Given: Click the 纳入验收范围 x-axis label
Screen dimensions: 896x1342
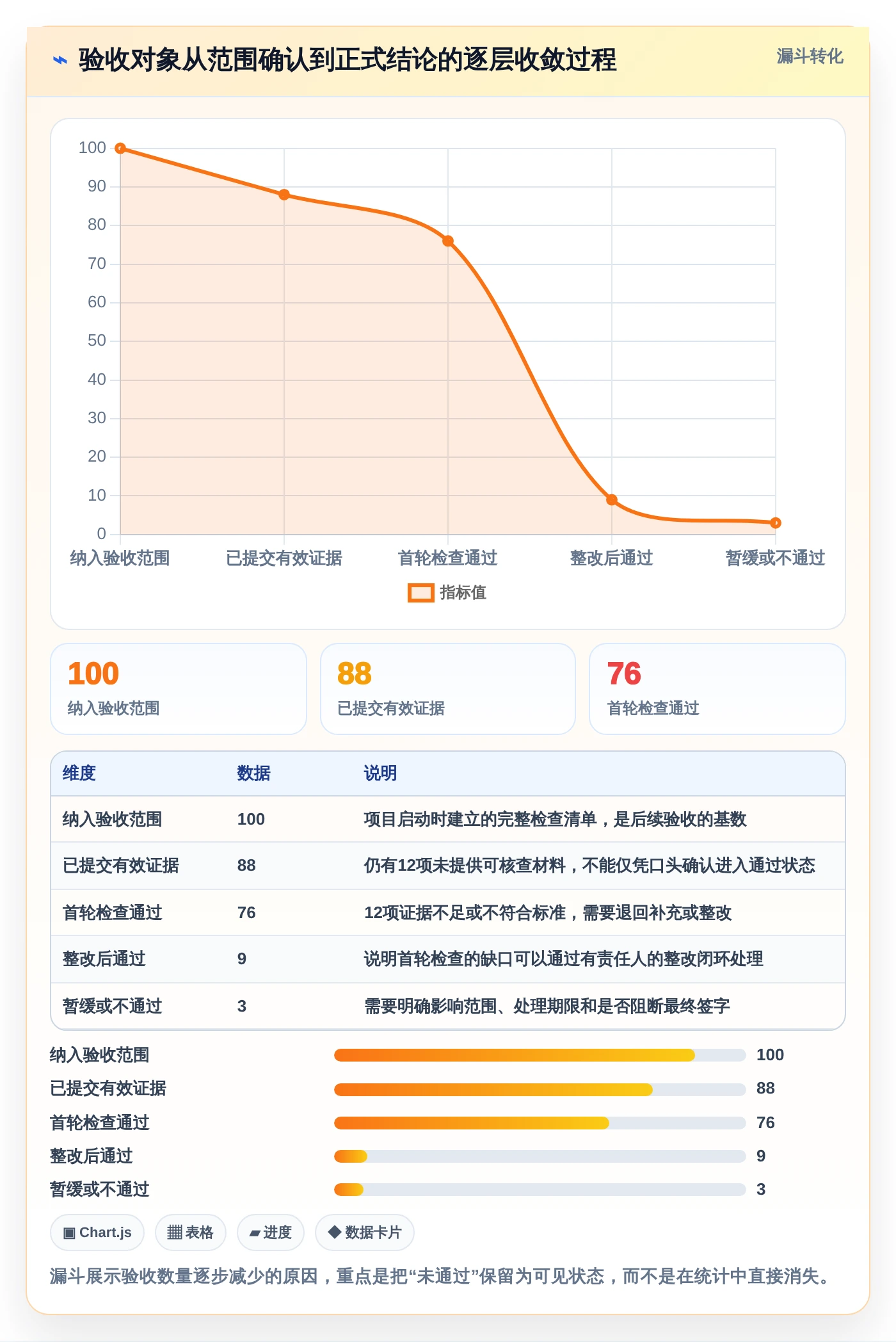Looking at the screenshot, I should point(120,558).
